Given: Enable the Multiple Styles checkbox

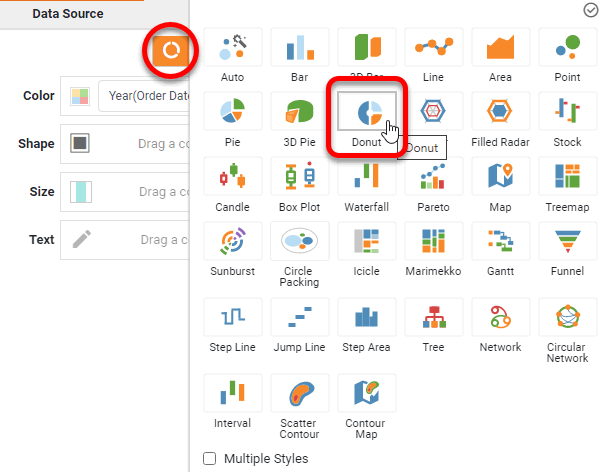Looking at the screenshot, I should [x=210, y=458].
